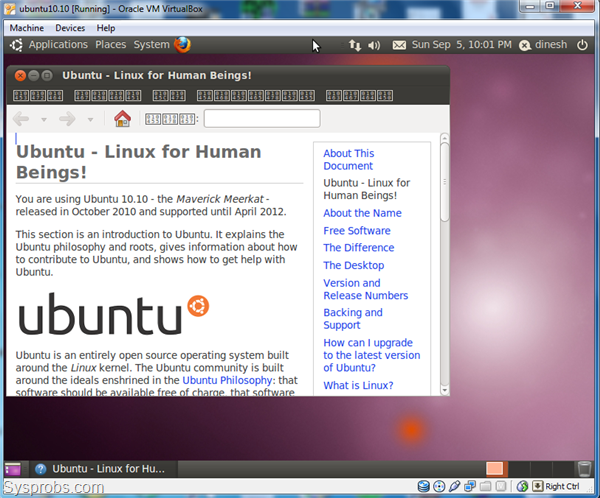Open the power session menu icon
Screen dimensions: 600x498
[582, 45]
